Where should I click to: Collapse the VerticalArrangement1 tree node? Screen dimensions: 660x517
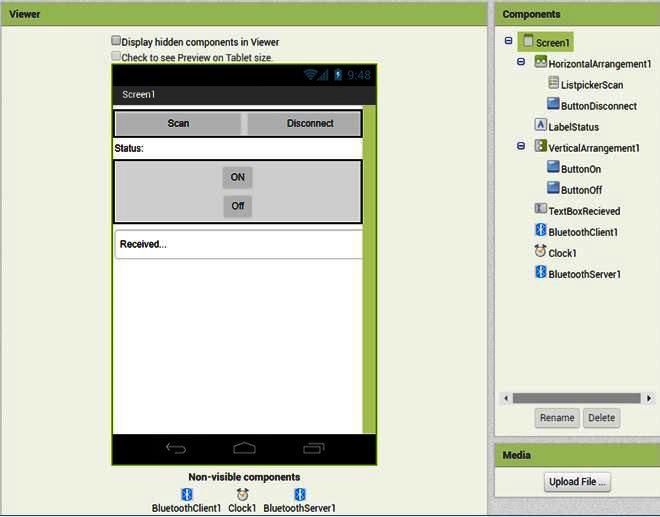[521, 146]
